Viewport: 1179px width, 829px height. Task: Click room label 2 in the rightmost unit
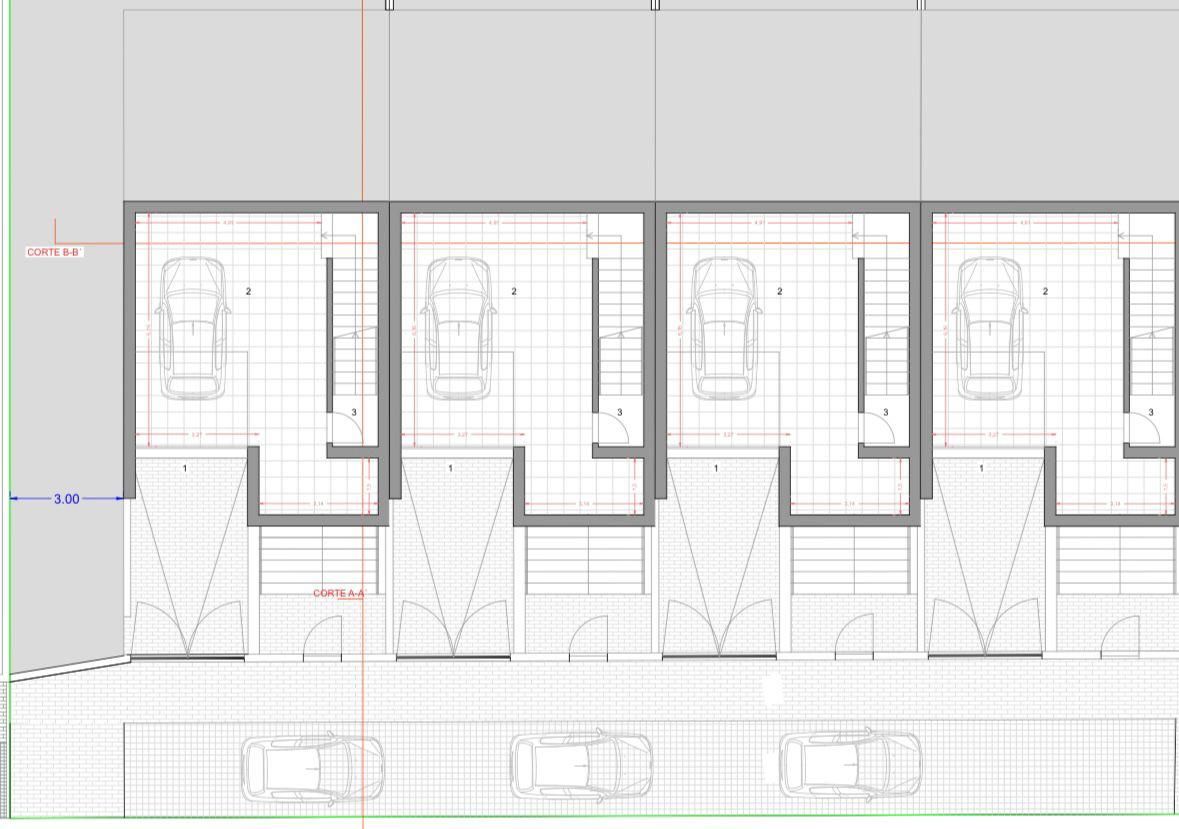click(1045, 292)
